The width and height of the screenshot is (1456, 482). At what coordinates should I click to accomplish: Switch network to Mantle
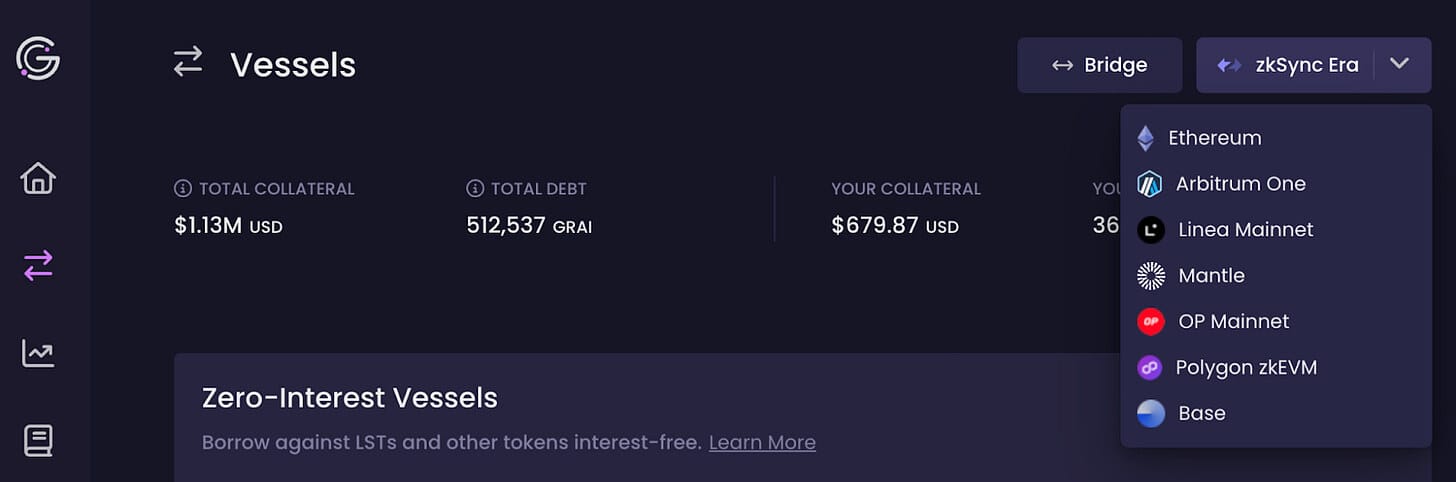(x=1211, y=276)
